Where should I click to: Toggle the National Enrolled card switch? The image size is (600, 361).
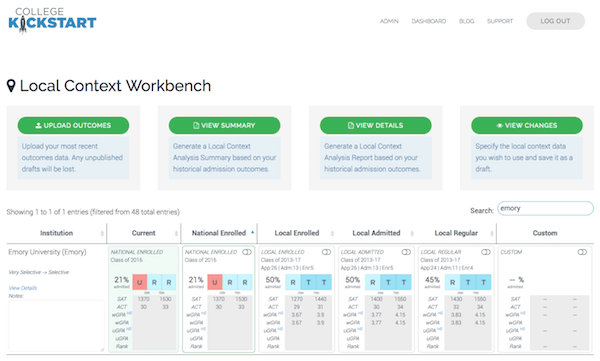click(x=247, y=252)
